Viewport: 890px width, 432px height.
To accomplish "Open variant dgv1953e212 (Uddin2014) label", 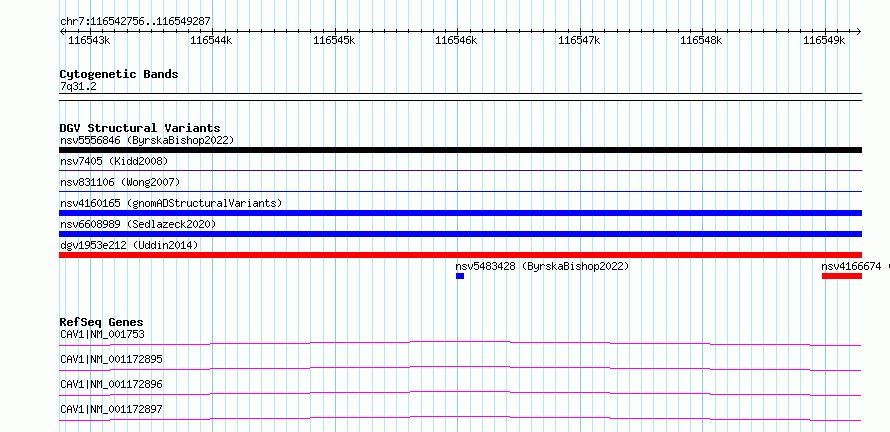I will point(129,245).
